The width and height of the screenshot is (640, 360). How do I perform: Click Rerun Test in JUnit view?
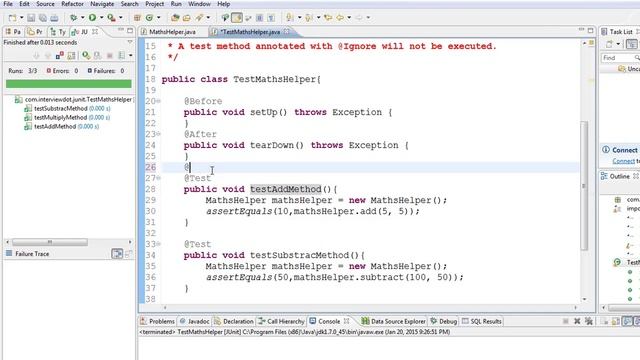click(86, 55)
